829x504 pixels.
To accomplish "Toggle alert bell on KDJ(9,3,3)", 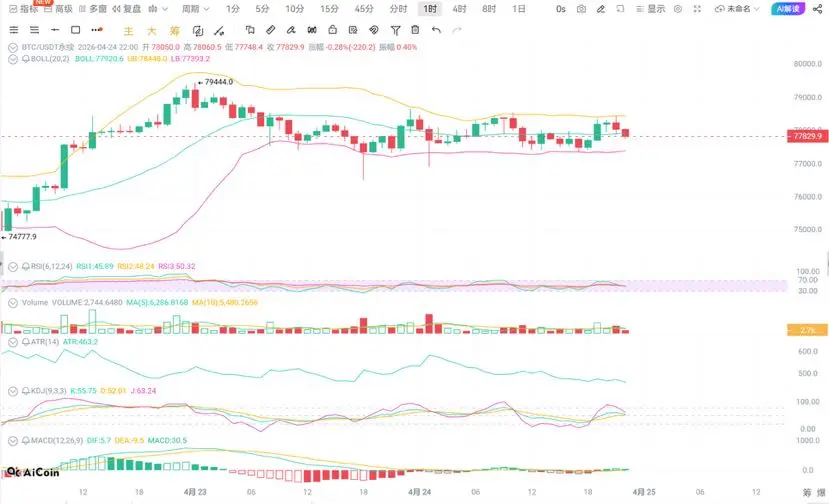I will [x=25, y=391].
